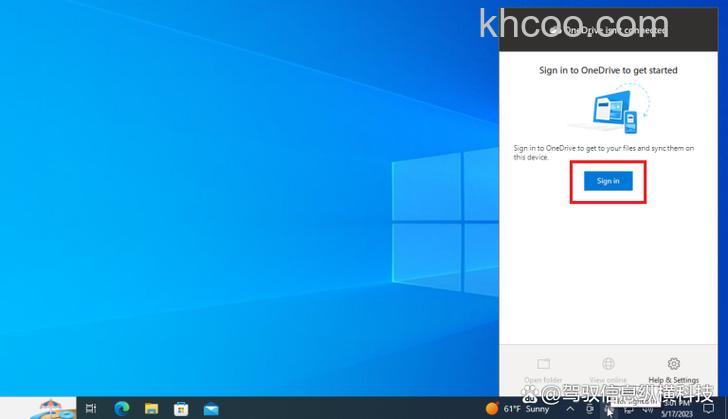Click the Meet Now tray icon
728x419 pixels.
point(590,409)
